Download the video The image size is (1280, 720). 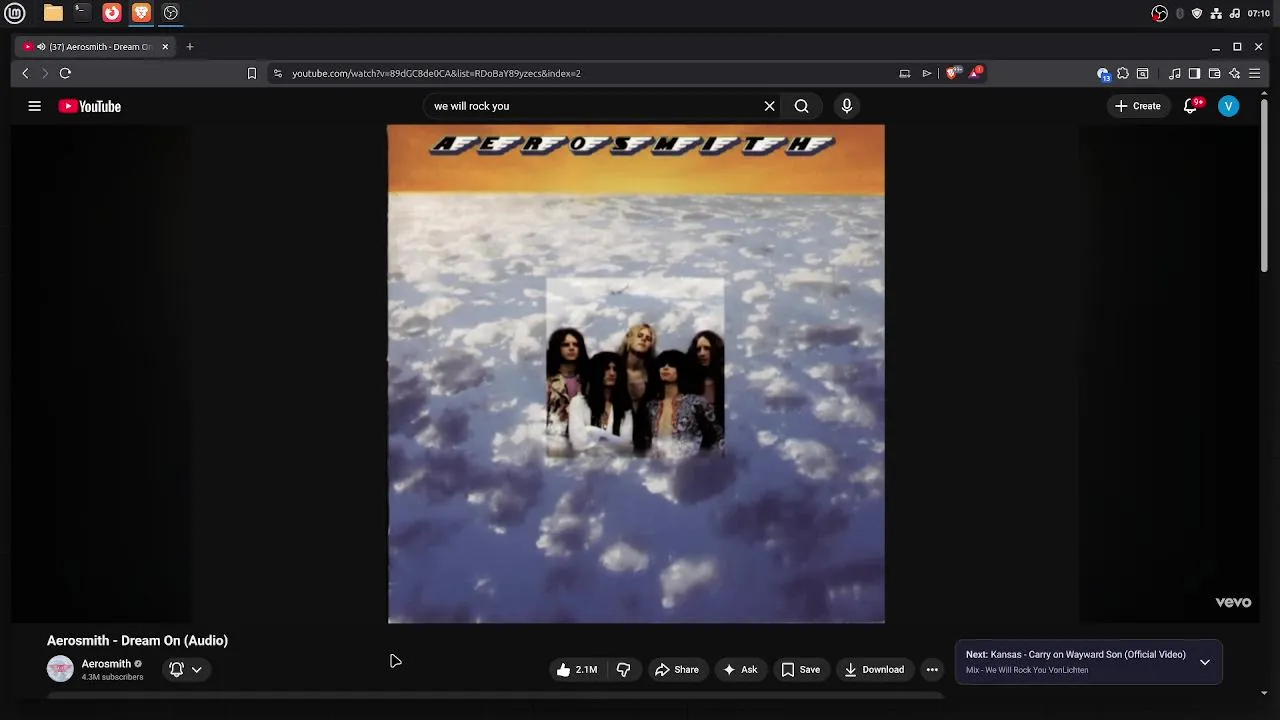[x=874, y=670]
